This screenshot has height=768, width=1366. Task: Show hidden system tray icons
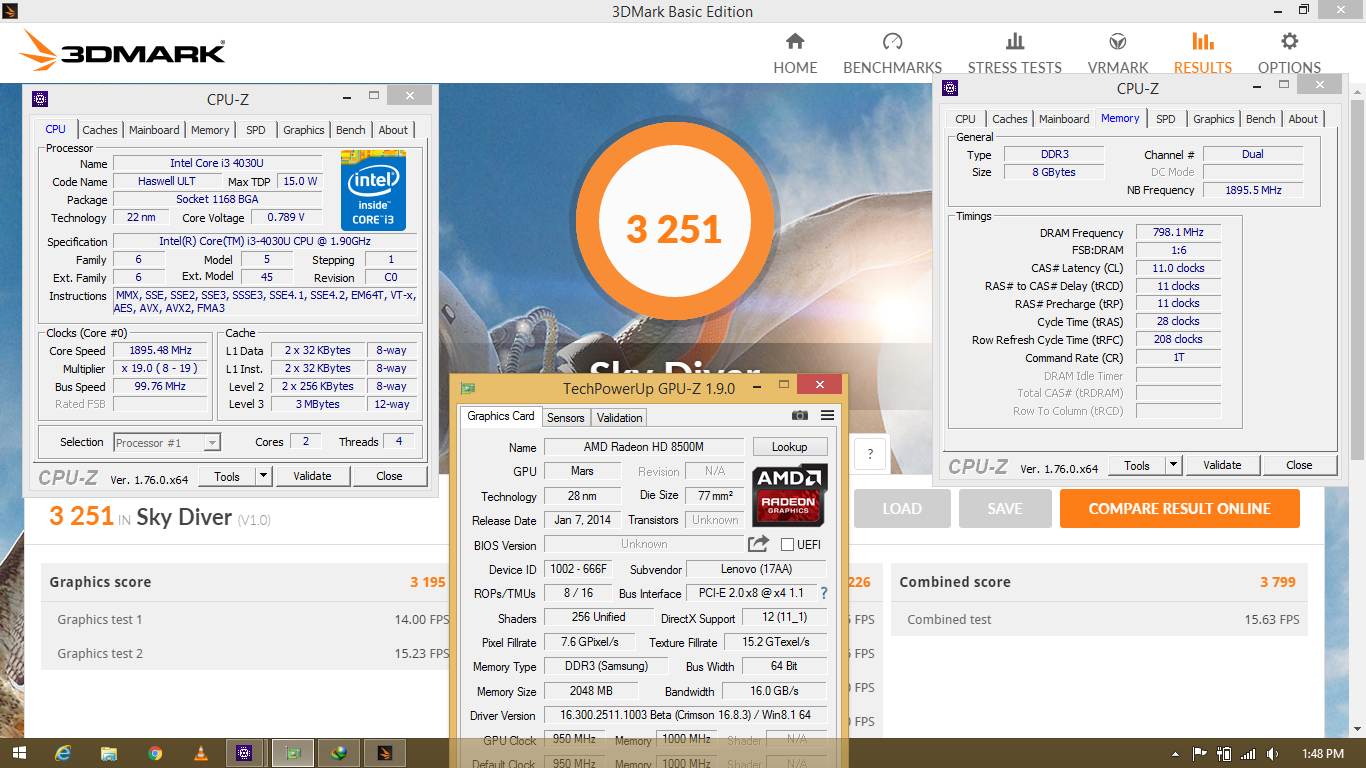tap(1175, 753)
